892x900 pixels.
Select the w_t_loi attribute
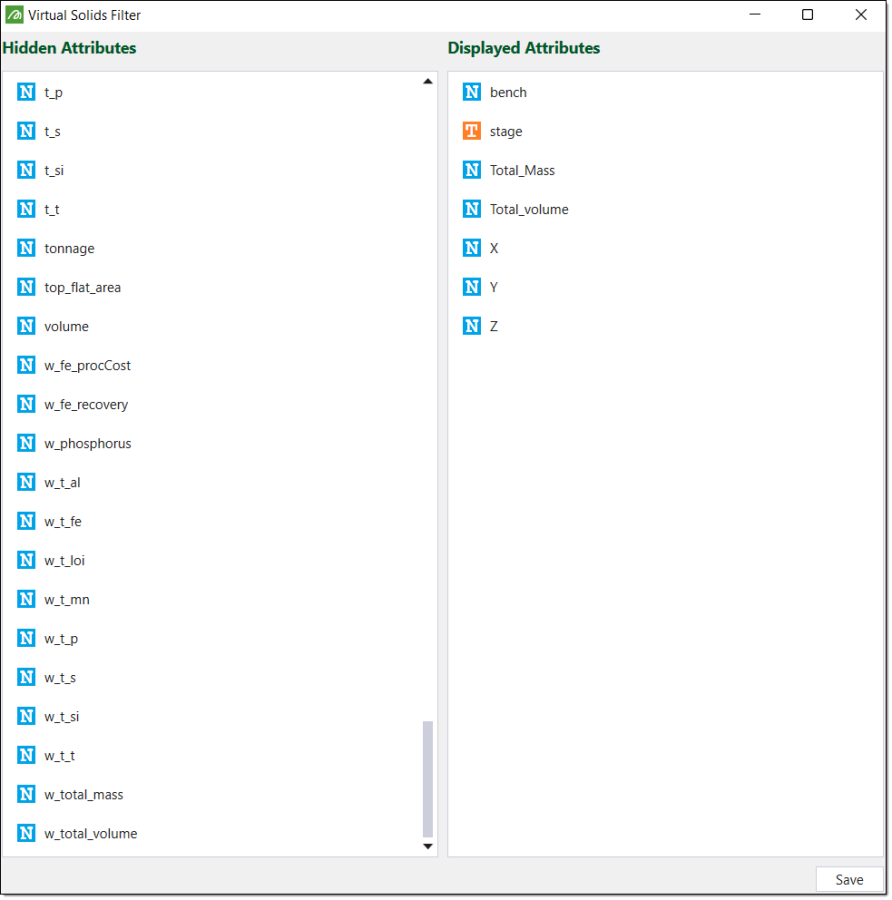pos(64,561)
